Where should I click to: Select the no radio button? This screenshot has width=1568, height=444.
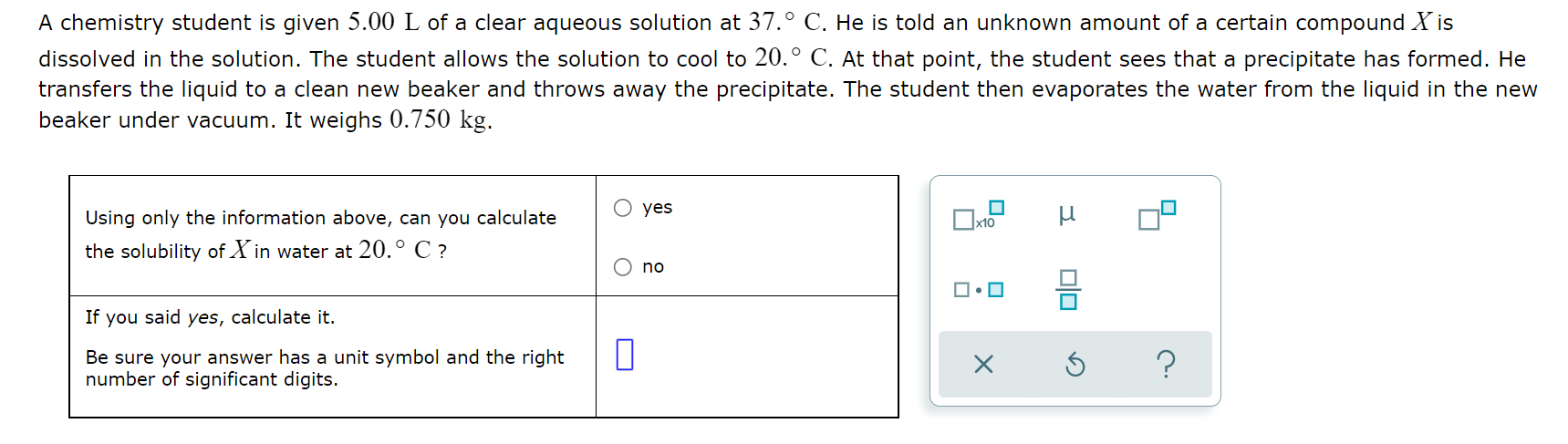pyautogui.click(x=623, y=267)
